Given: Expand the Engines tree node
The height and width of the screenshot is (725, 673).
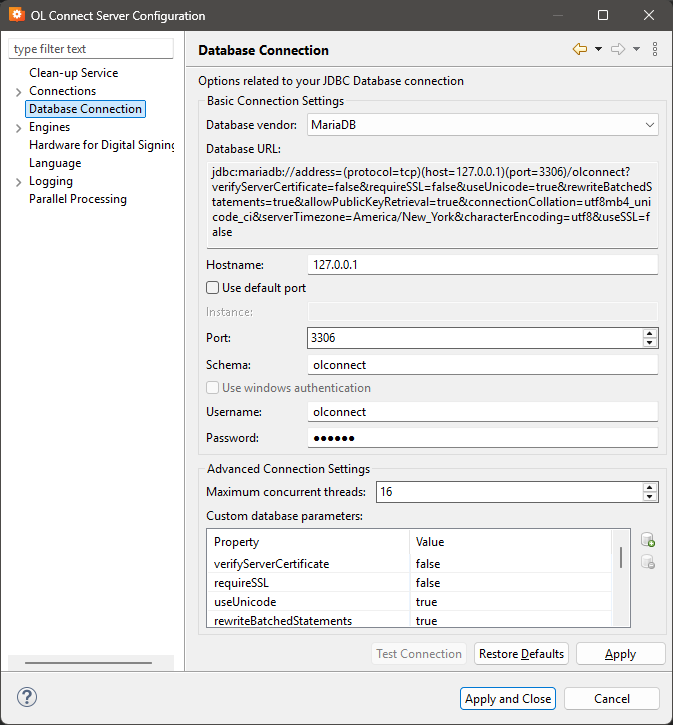Looking at the screenshot, I should click(18, 128).
